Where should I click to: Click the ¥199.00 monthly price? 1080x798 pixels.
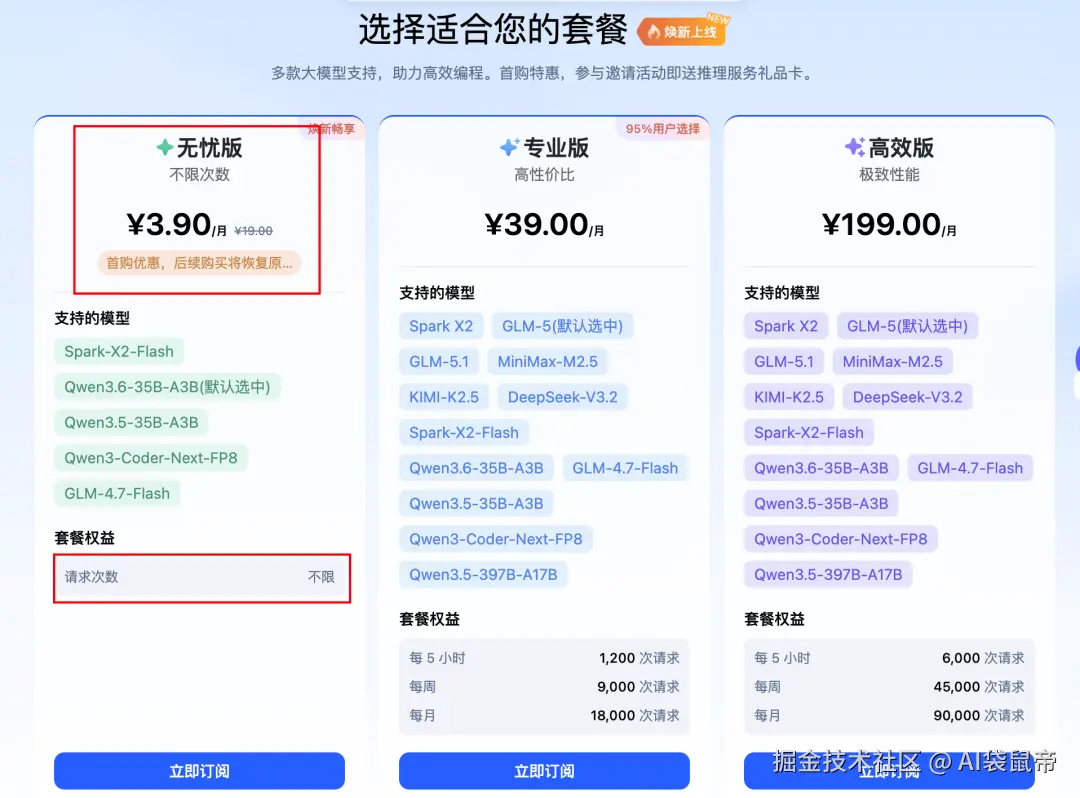coord(889,224)
